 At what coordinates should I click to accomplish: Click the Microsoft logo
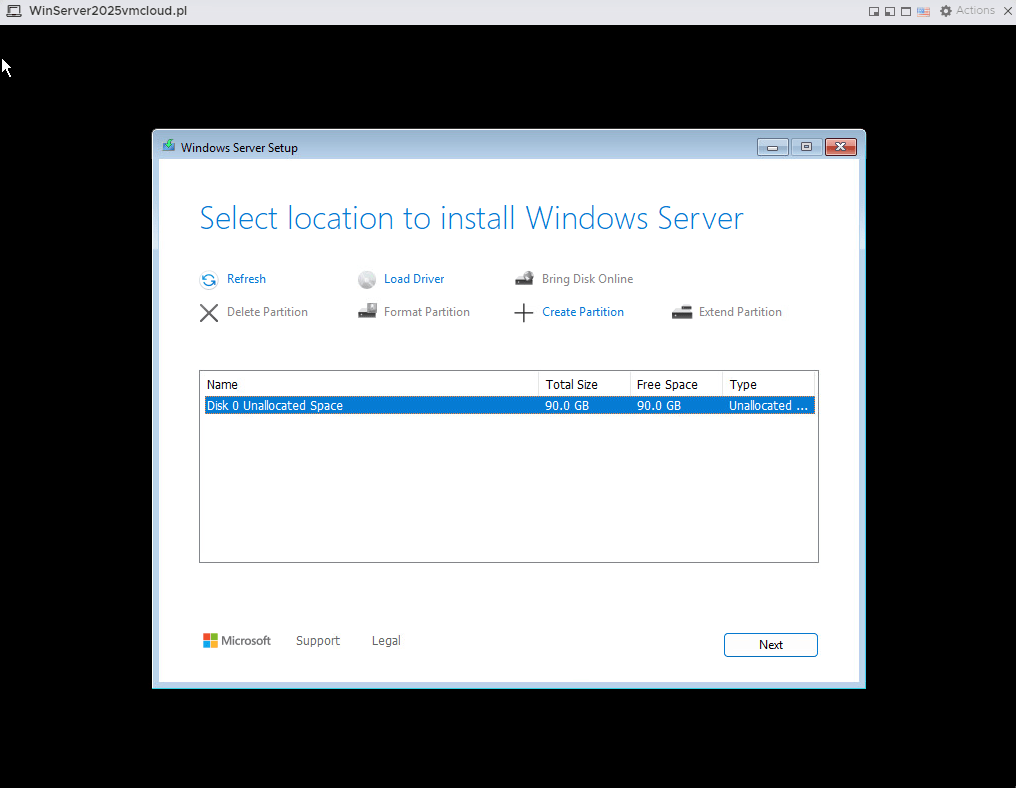(x=237, y=641)
